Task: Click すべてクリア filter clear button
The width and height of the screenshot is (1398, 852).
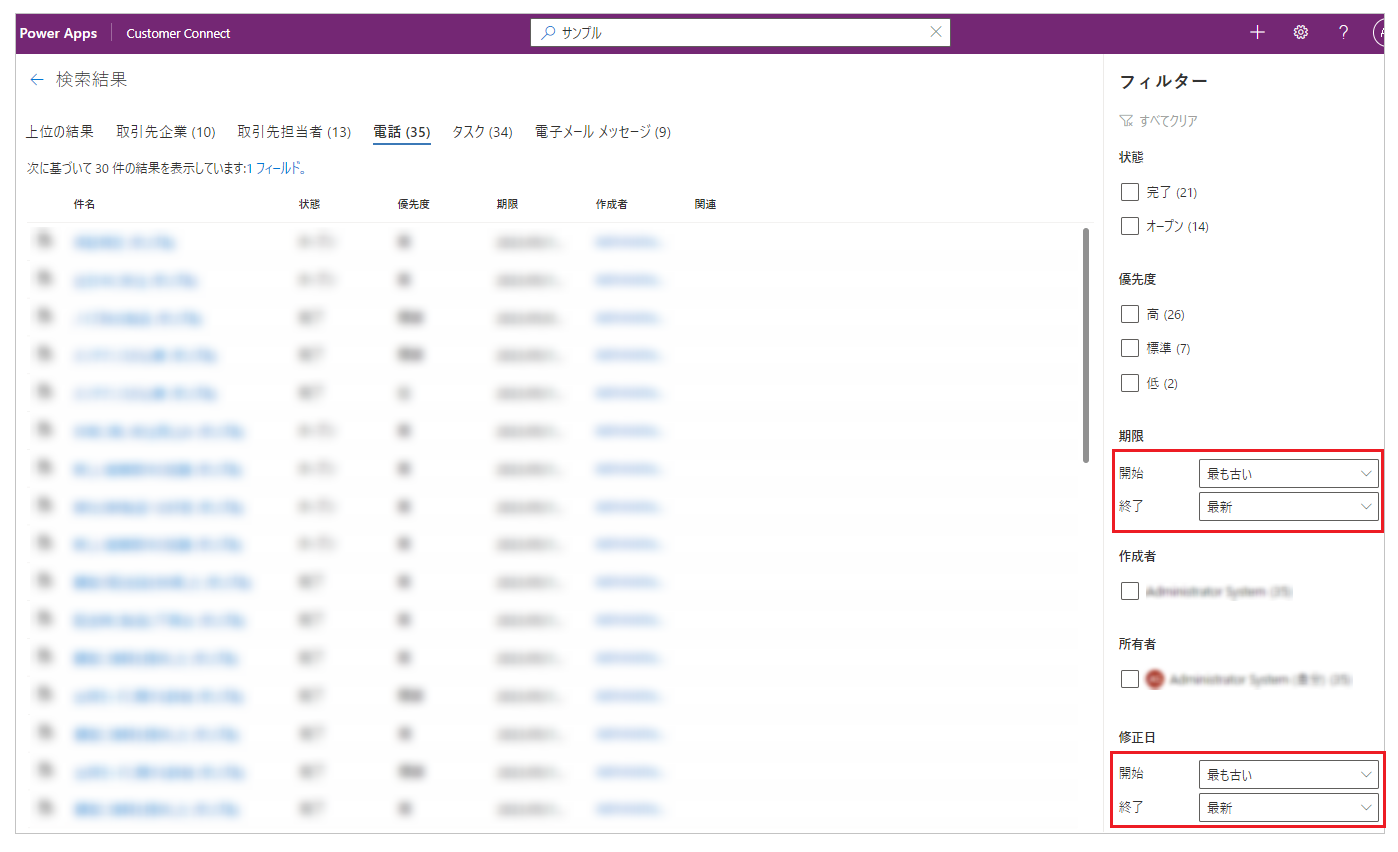Action: [1159, 121]
